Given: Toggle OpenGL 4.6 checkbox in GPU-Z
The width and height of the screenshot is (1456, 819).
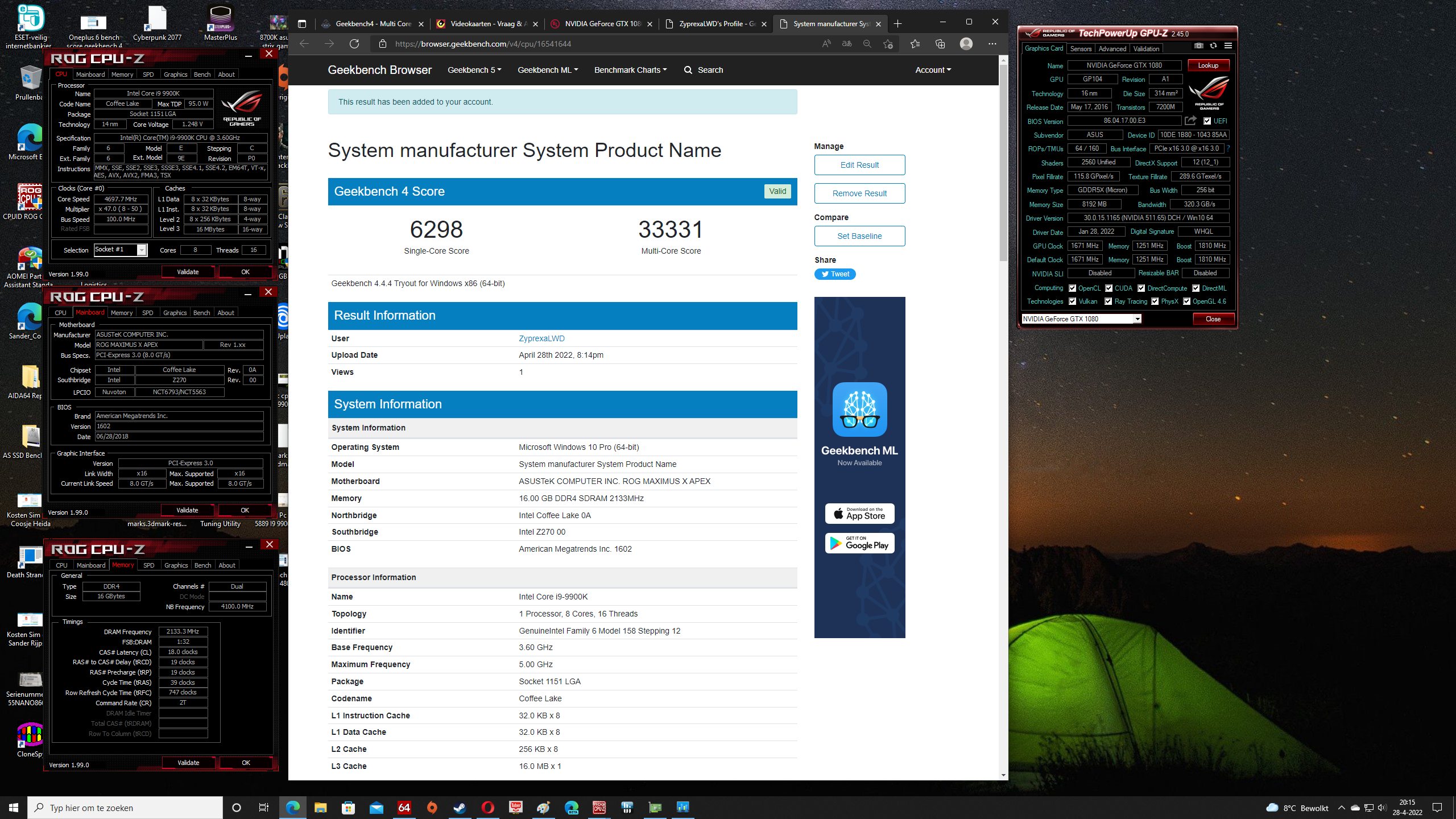Looking at the screenshot, I should pos(1186,301).
